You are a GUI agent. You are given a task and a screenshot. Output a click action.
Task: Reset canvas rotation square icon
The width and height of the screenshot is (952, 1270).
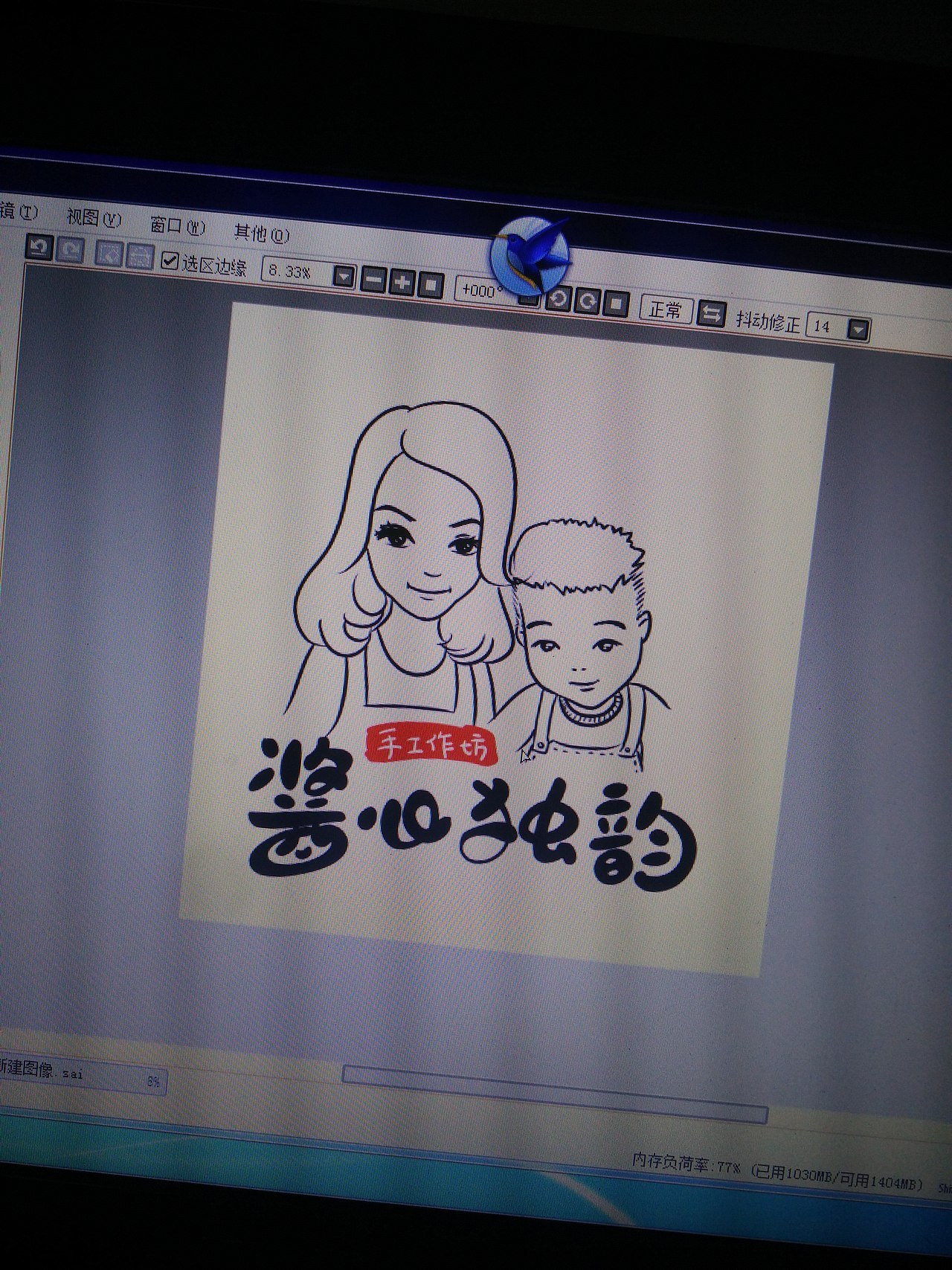click(x=617, y=304)
